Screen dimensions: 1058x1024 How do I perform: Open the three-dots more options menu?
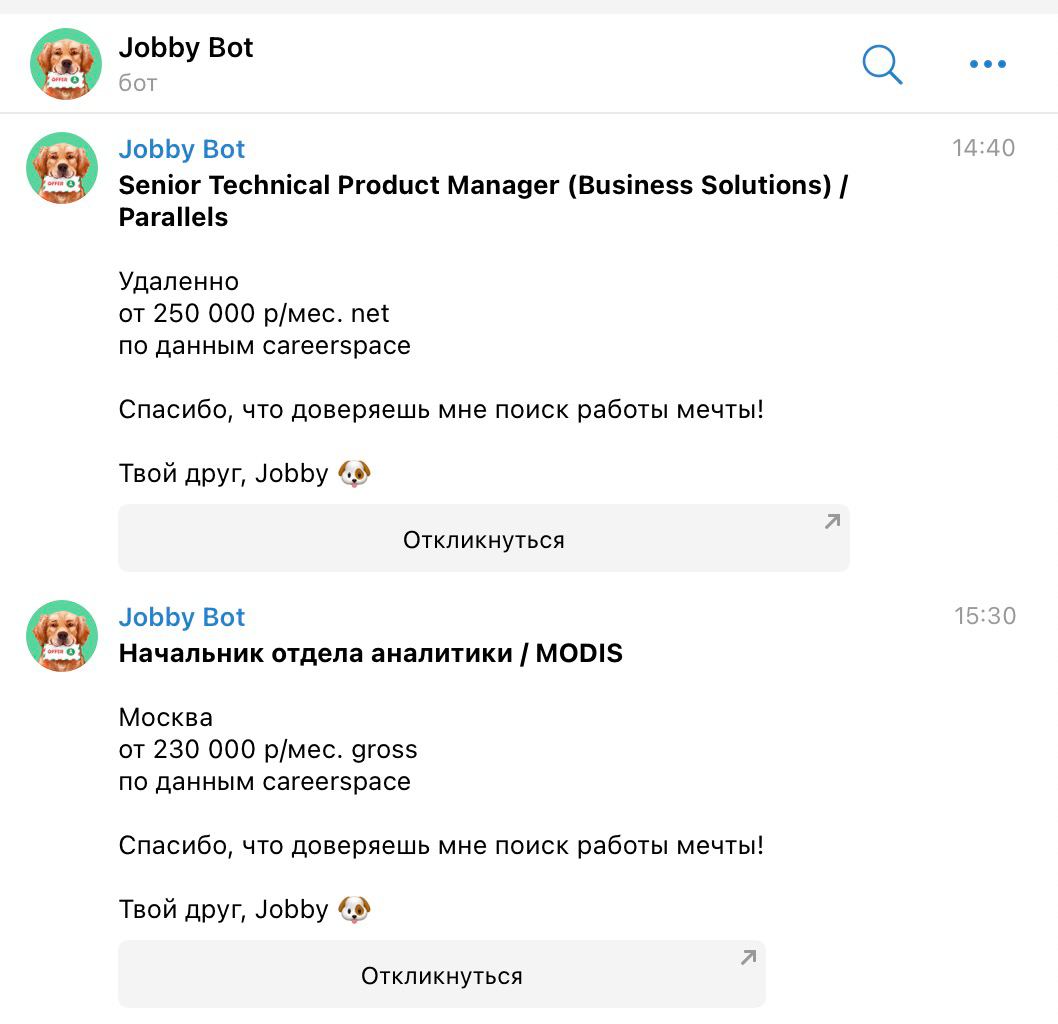(x=988, y=64)
